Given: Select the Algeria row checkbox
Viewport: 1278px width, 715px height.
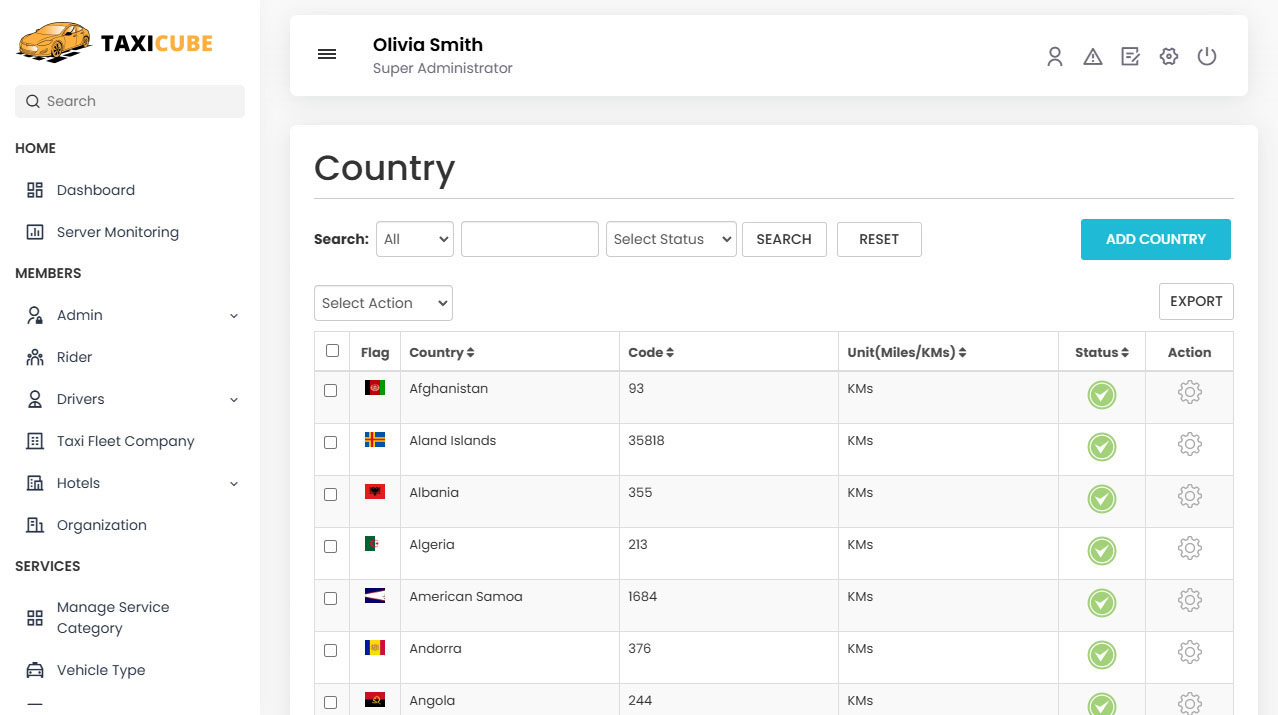Looking at the screenshot, I should pos(331,546).
